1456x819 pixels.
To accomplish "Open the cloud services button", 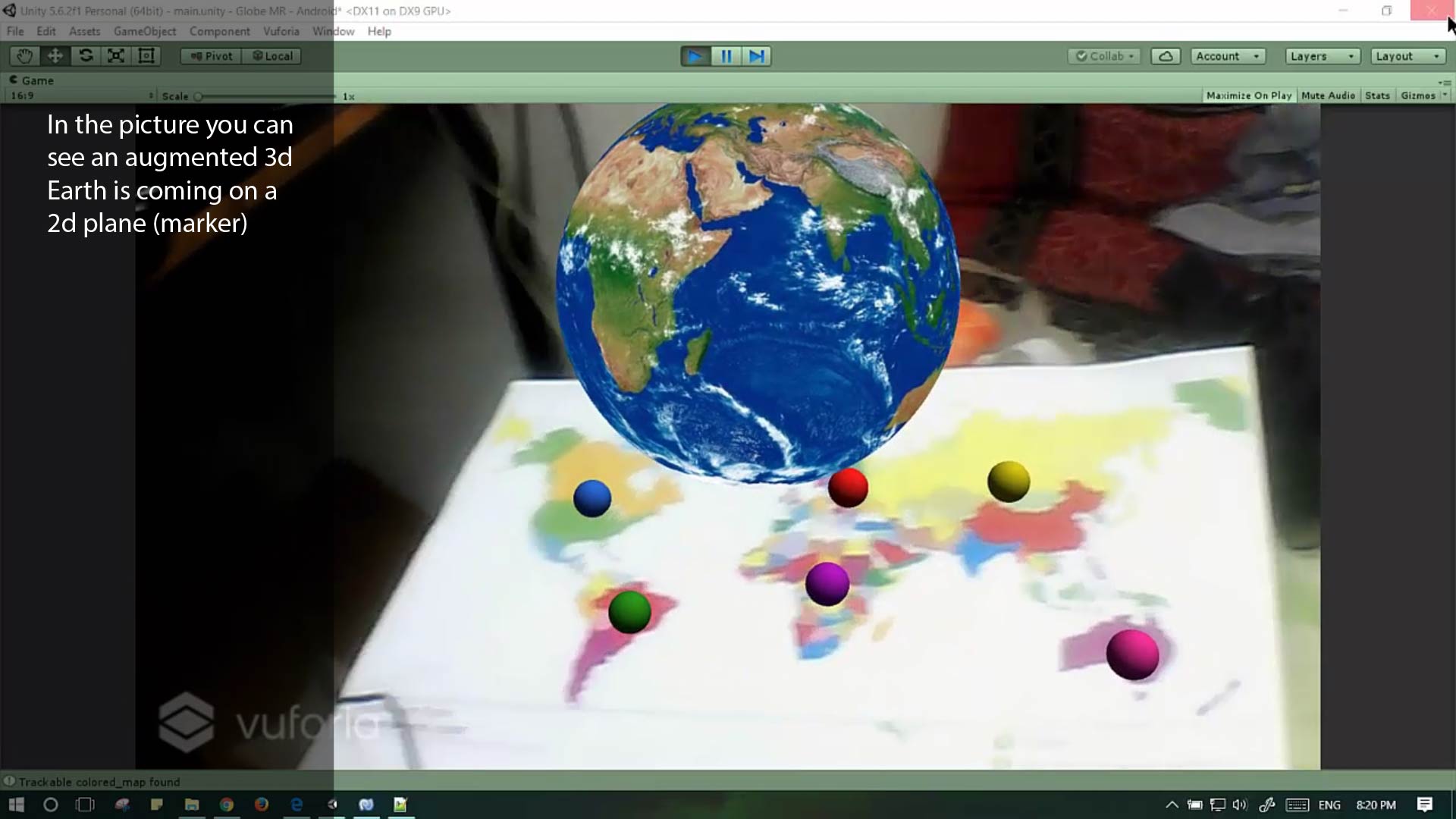I will (x=1166, y=56).
